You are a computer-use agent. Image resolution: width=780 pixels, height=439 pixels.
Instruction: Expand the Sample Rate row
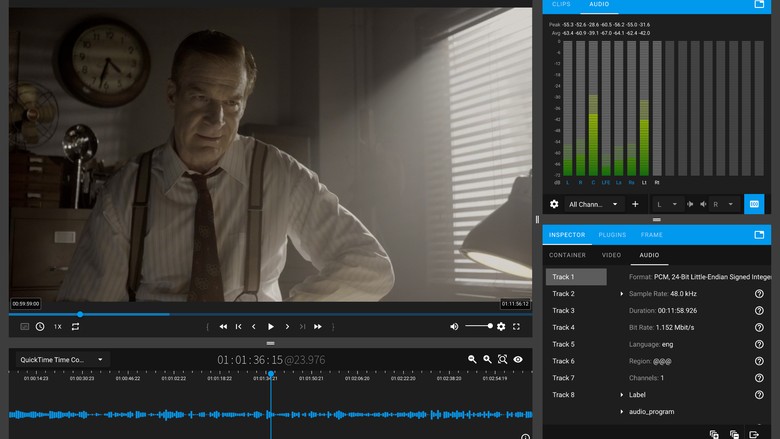[x=621, y=294]
